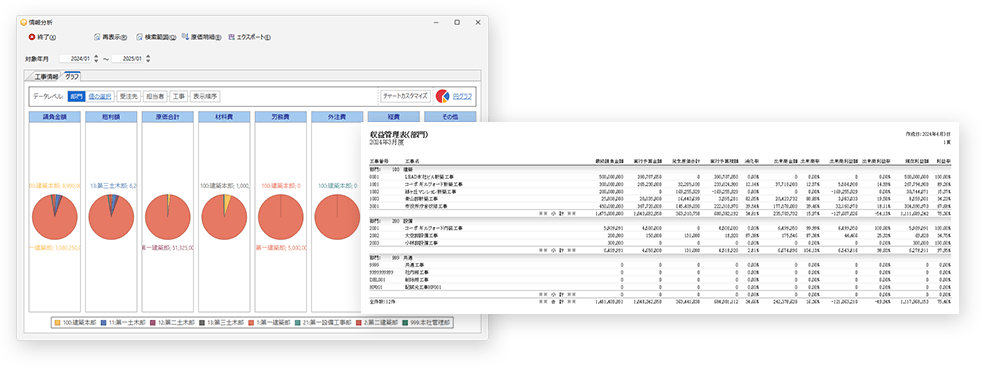
Task: Click the その他 column header
Action: click(450, 117)
